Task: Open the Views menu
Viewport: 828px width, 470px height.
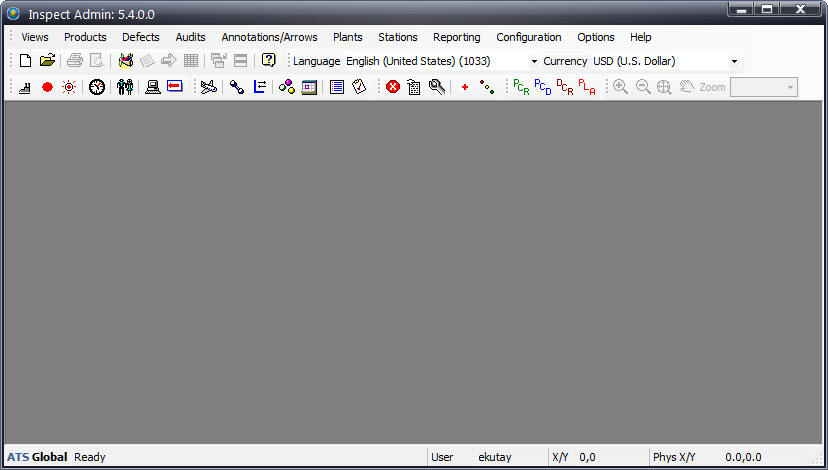Action: click(x=35, y=37)
